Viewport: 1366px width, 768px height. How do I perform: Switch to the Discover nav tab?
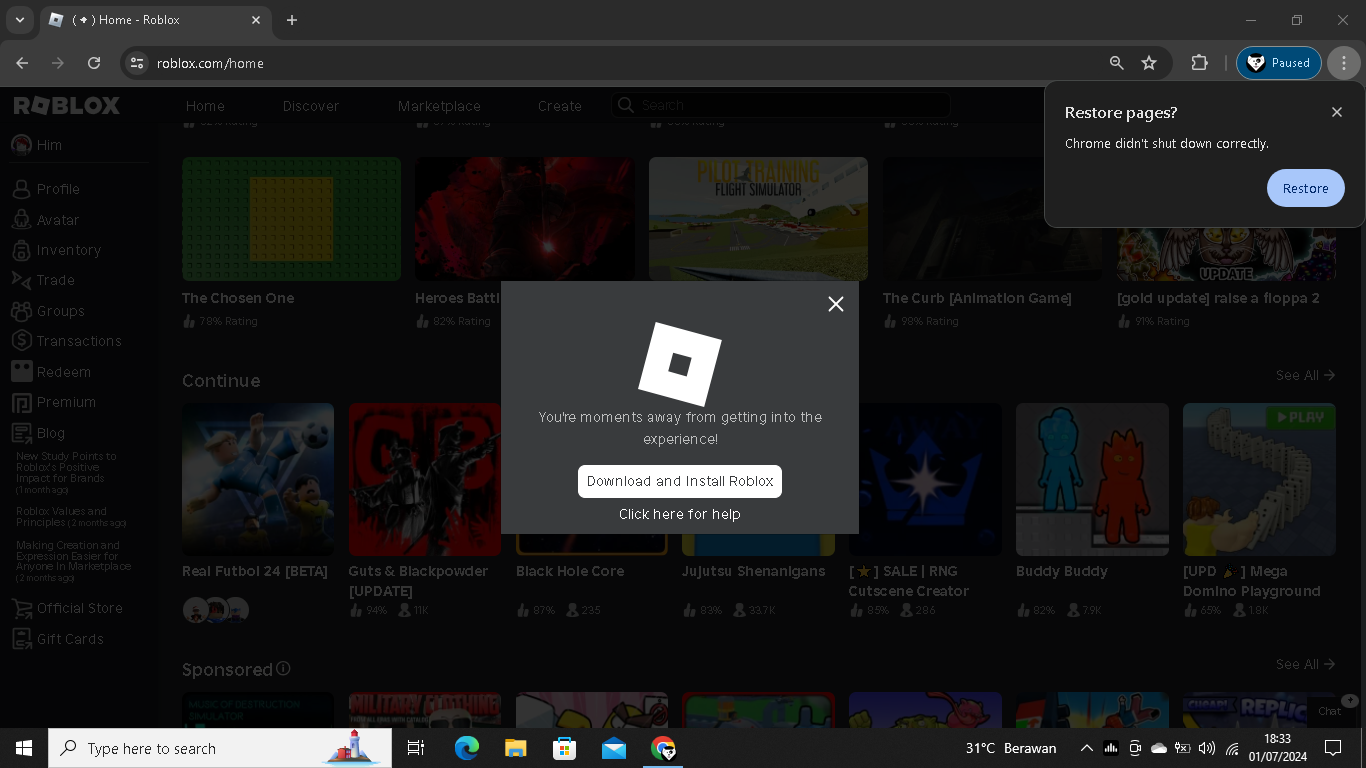pyautogui.click(x=311, y=106)
